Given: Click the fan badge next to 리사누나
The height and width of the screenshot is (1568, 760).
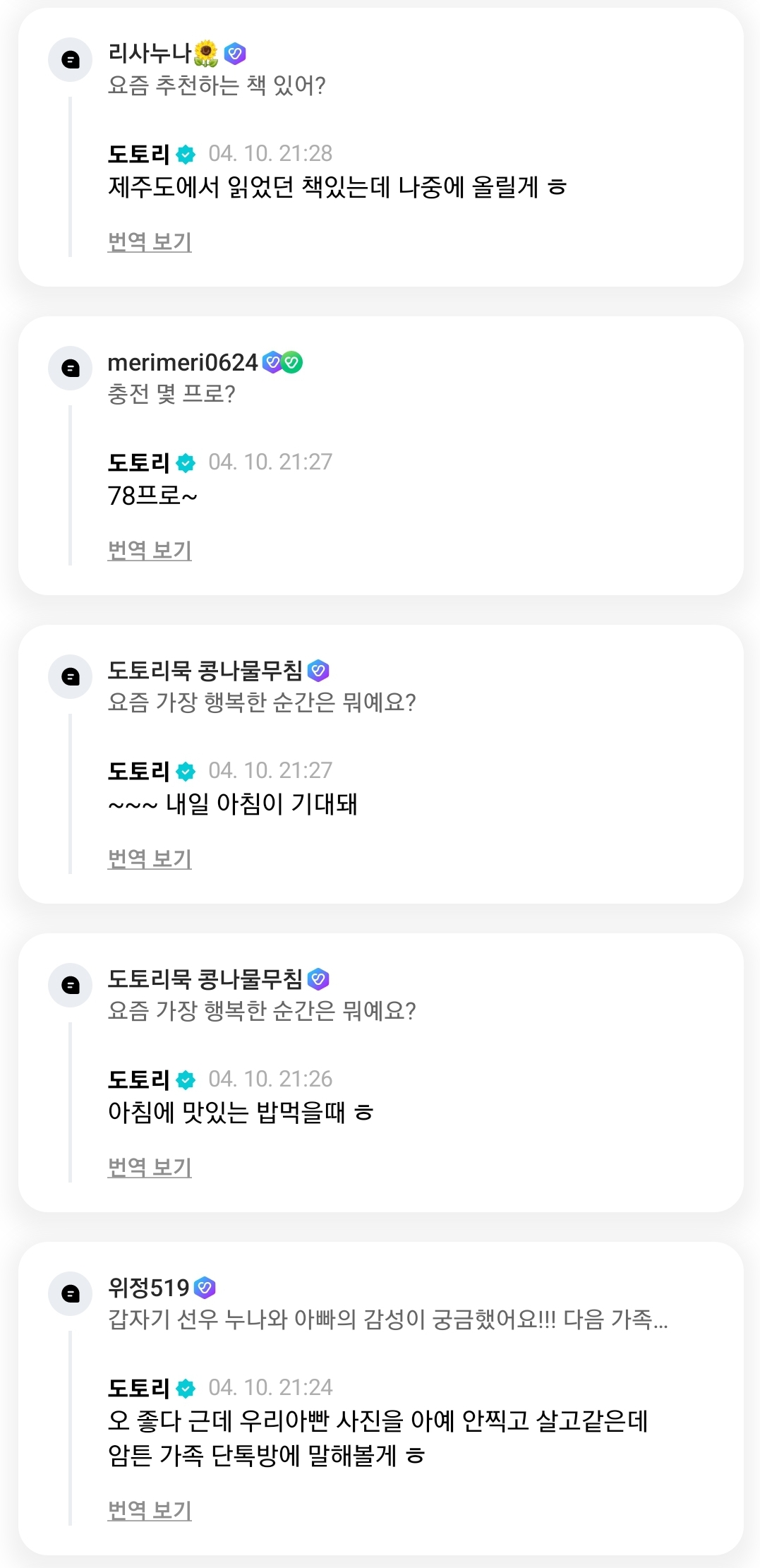Looking at the screenshot, I should point(235,53).
